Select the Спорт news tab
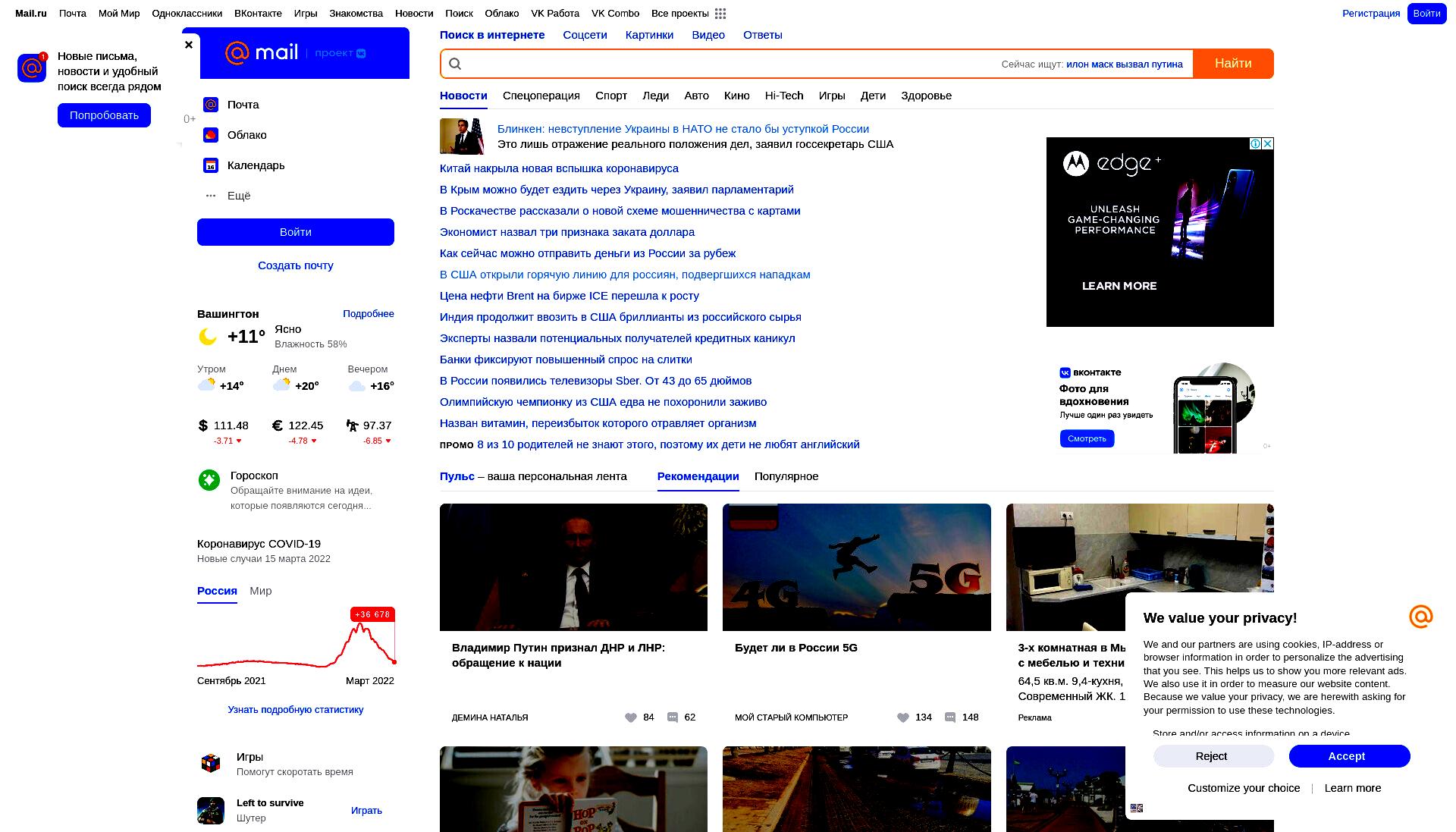This screenshot has height=832, width=1456. (611, 96)
